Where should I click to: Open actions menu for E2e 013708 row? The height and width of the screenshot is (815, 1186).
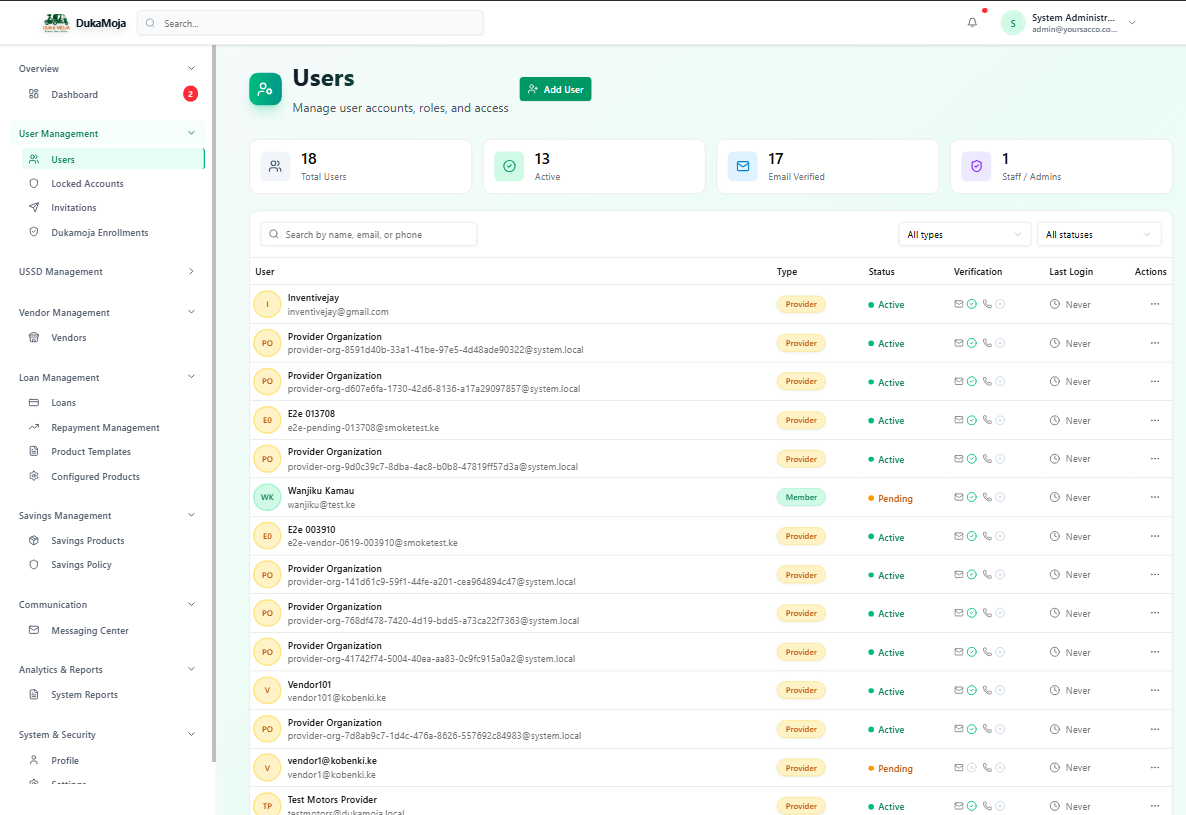click(1154, 420)
